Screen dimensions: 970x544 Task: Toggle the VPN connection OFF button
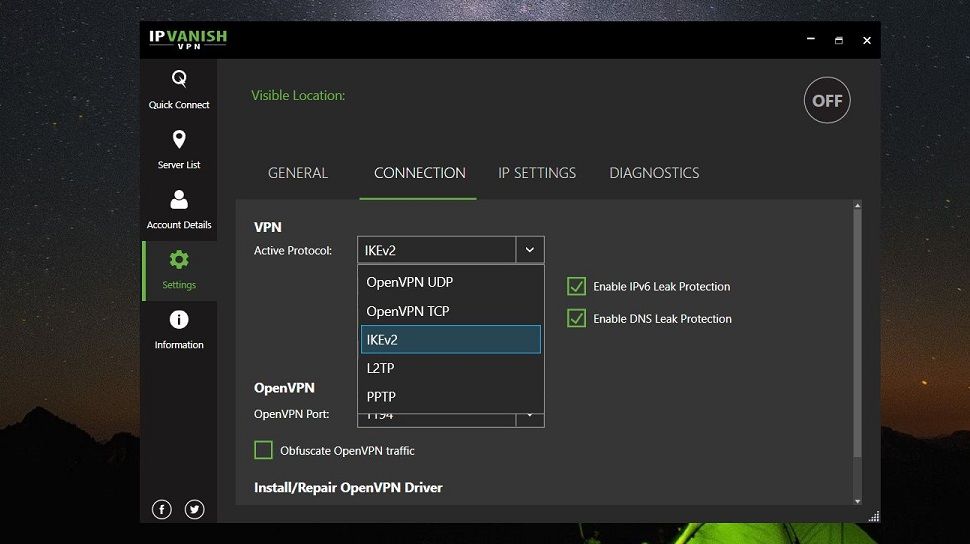[827, 100]
